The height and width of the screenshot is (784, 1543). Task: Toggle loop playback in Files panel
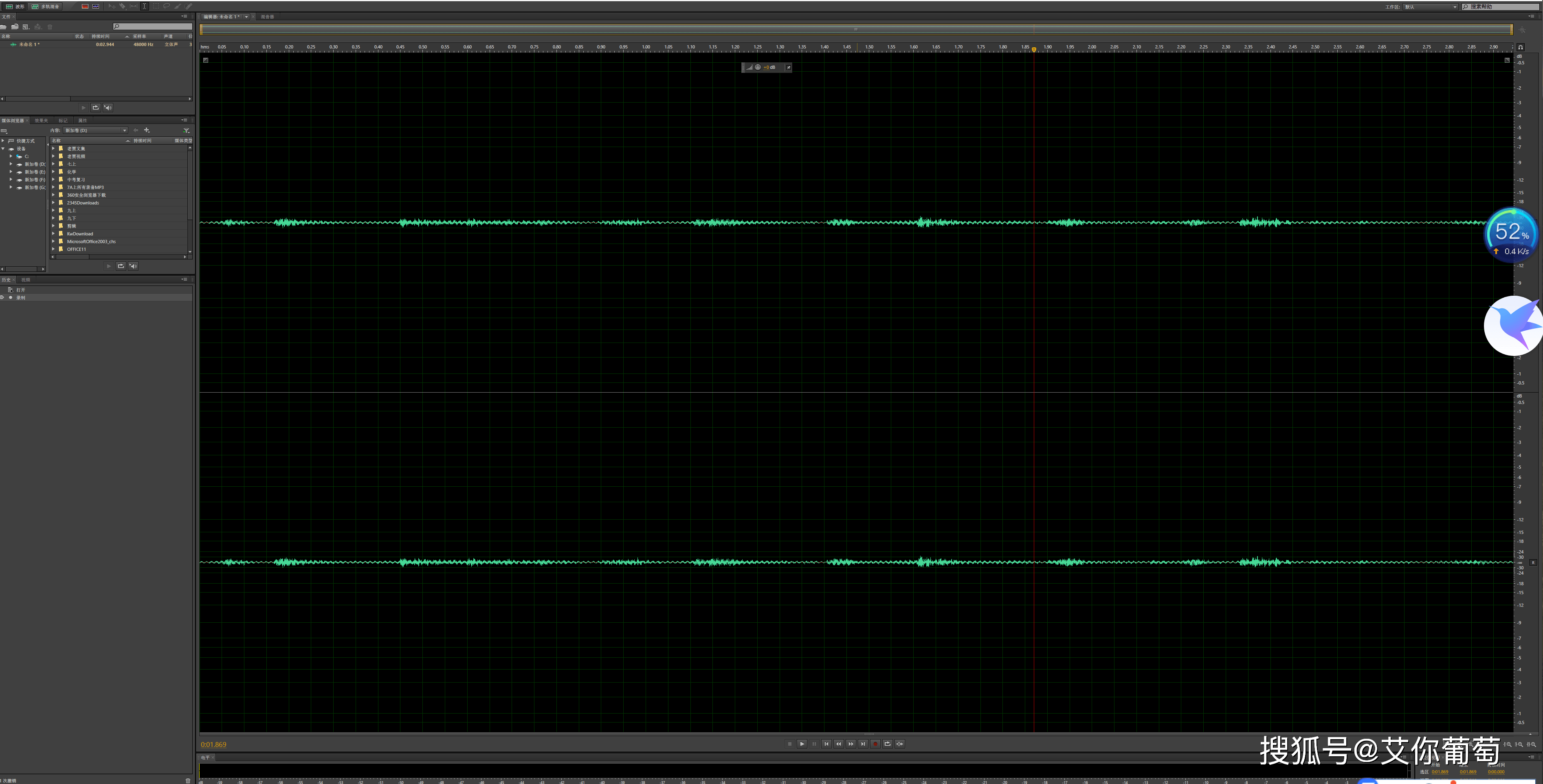(x=96, y=108)
